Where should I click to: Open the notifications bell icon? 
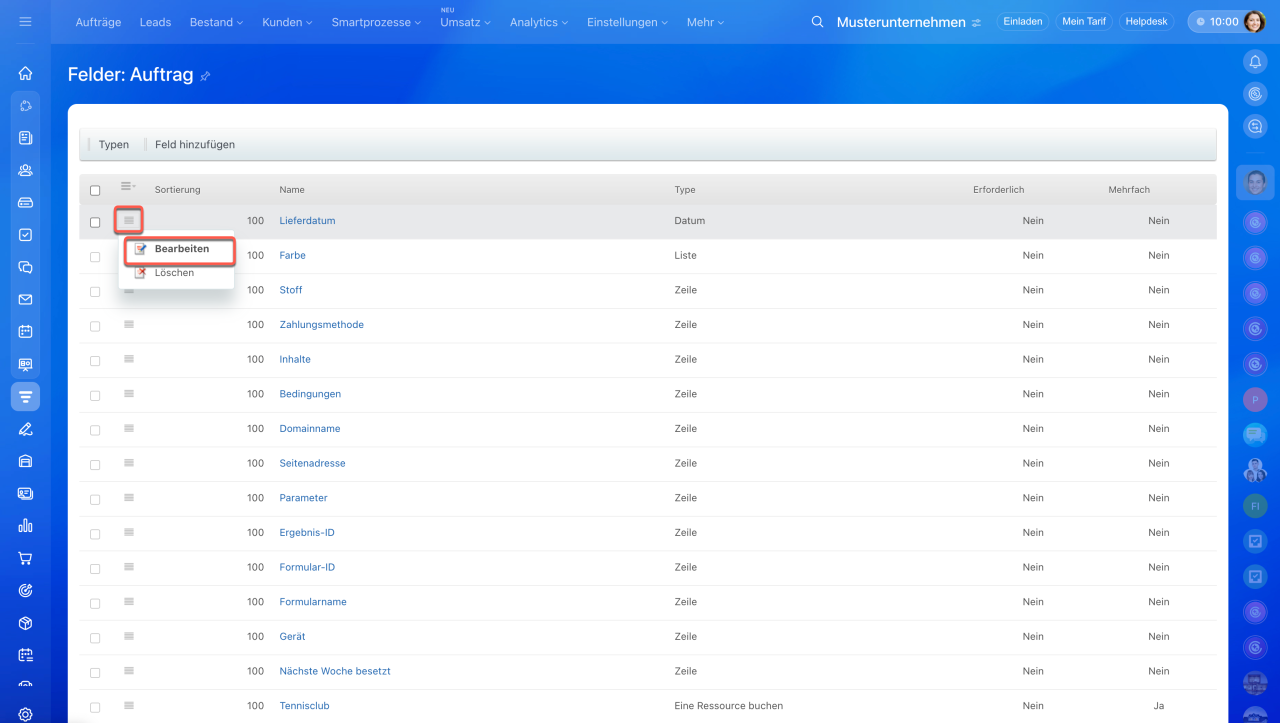click(1255, 62)
